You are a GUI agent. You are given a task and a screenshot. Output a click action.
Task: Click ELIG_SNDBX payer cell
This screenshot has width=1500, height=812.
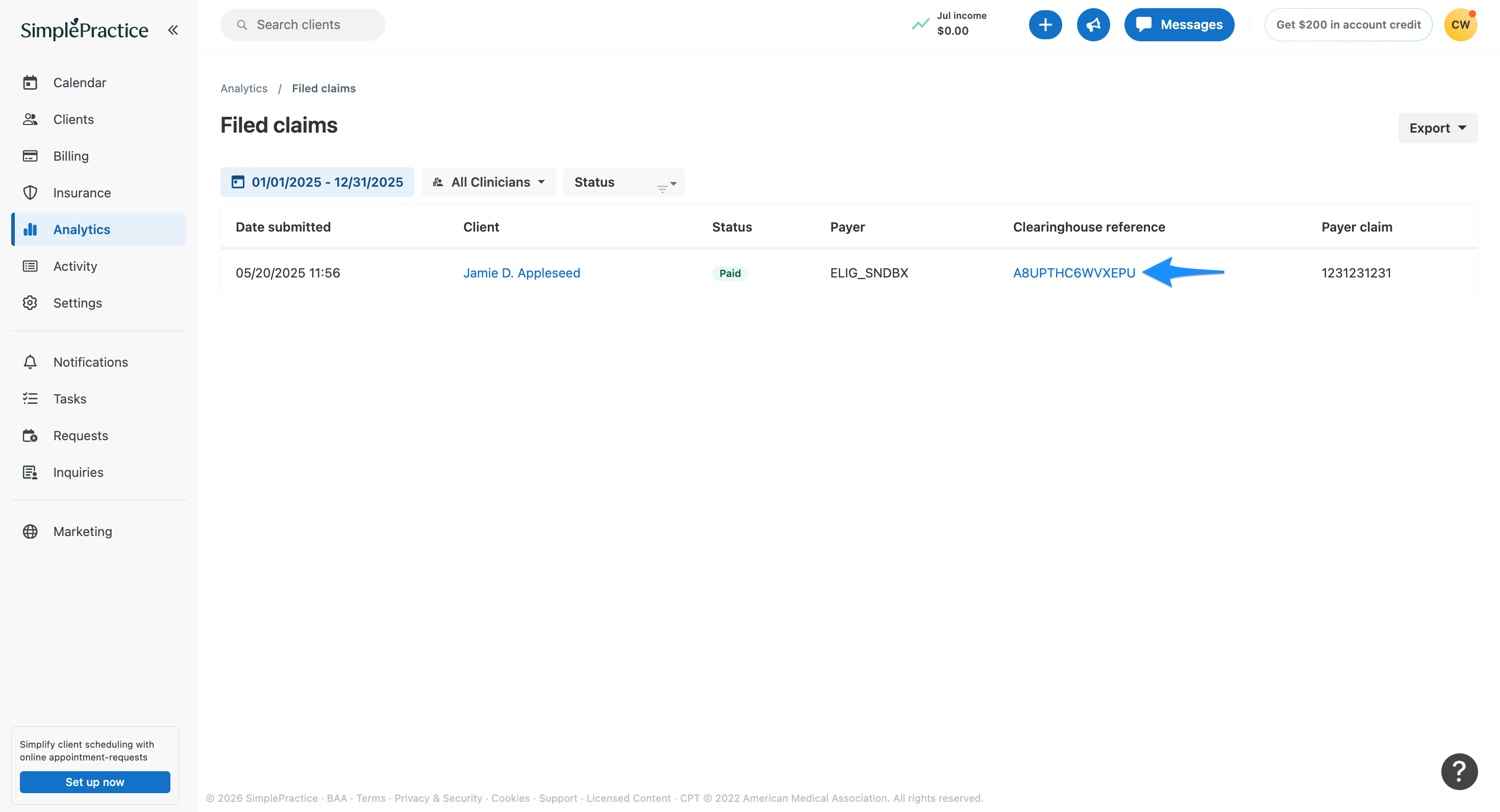869,273
